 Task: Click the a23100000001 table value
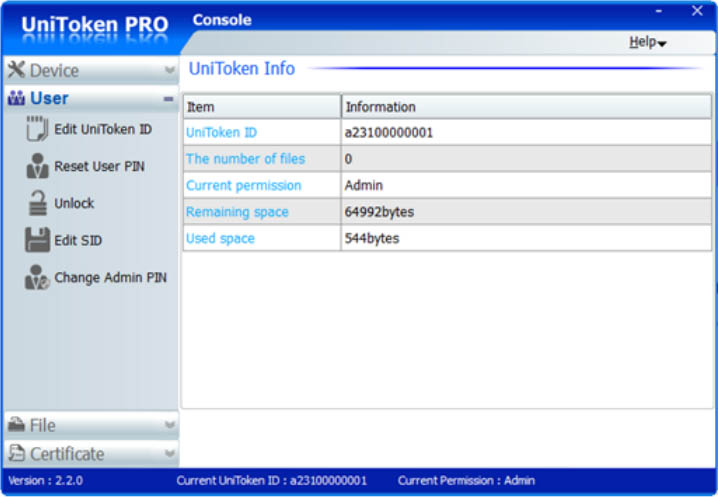tap(389, 133)
